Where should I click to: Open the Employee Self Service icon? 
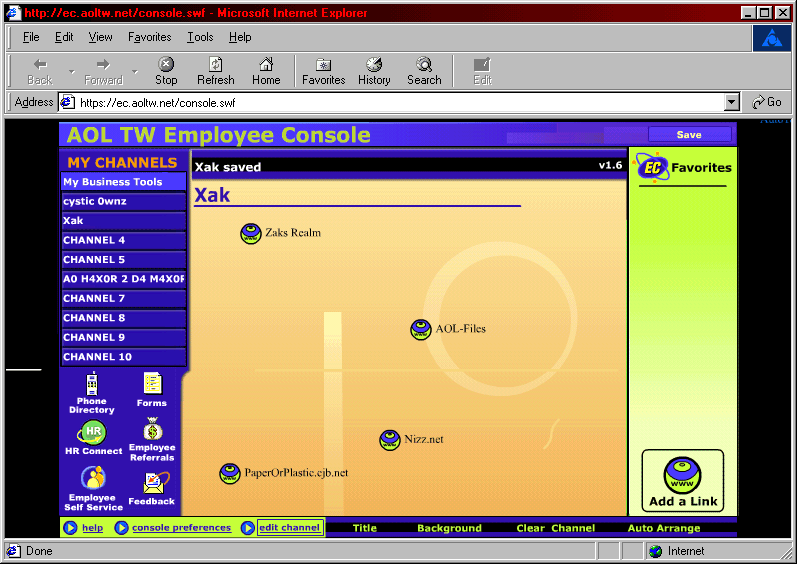point(93,479)
